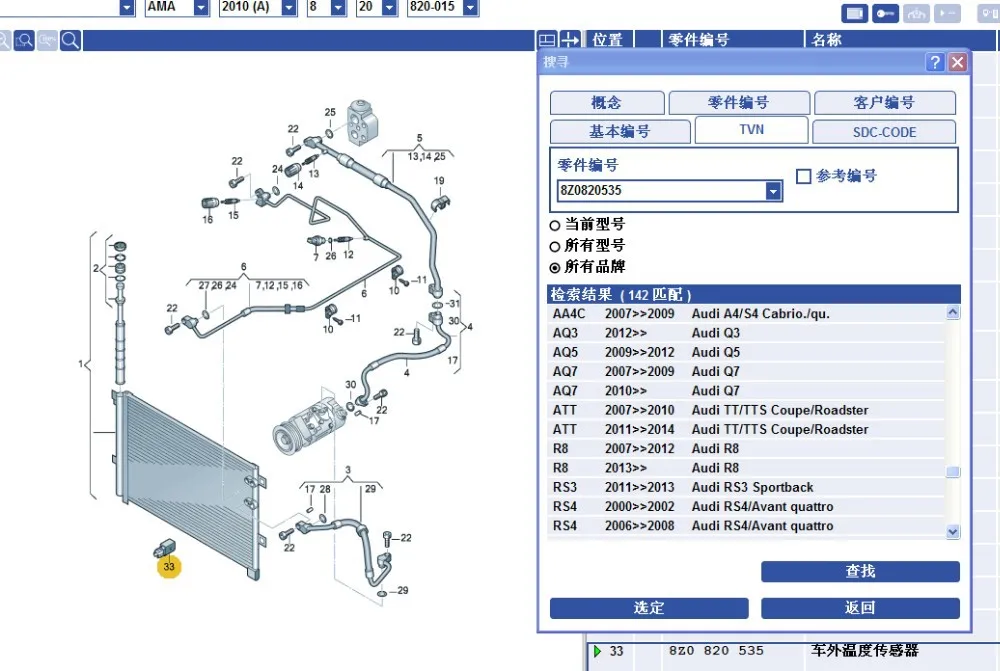Image resolution: width=1000 pixels, height=671 pixels.
Task: Click the 位置 column header
Action: tap(608, 40)
